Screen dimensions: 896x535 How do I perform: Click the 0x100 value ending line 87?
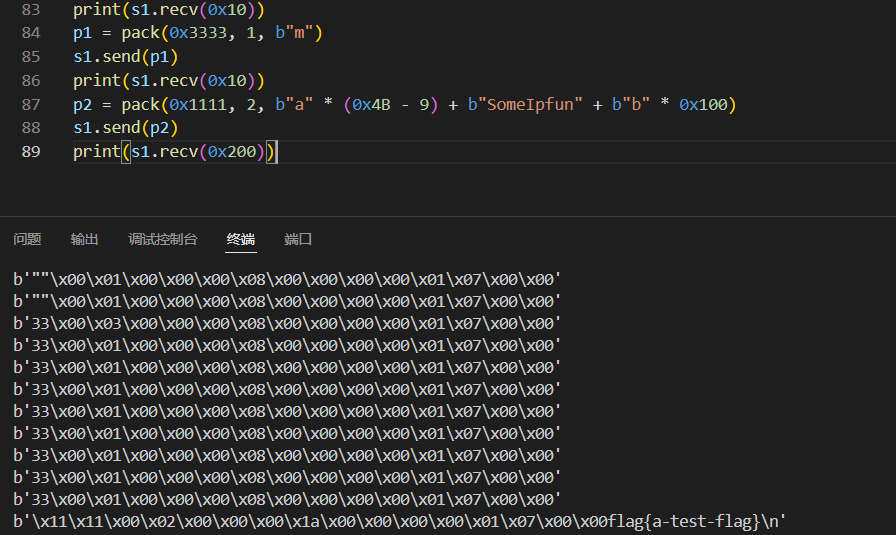click(x=707, y=105)
